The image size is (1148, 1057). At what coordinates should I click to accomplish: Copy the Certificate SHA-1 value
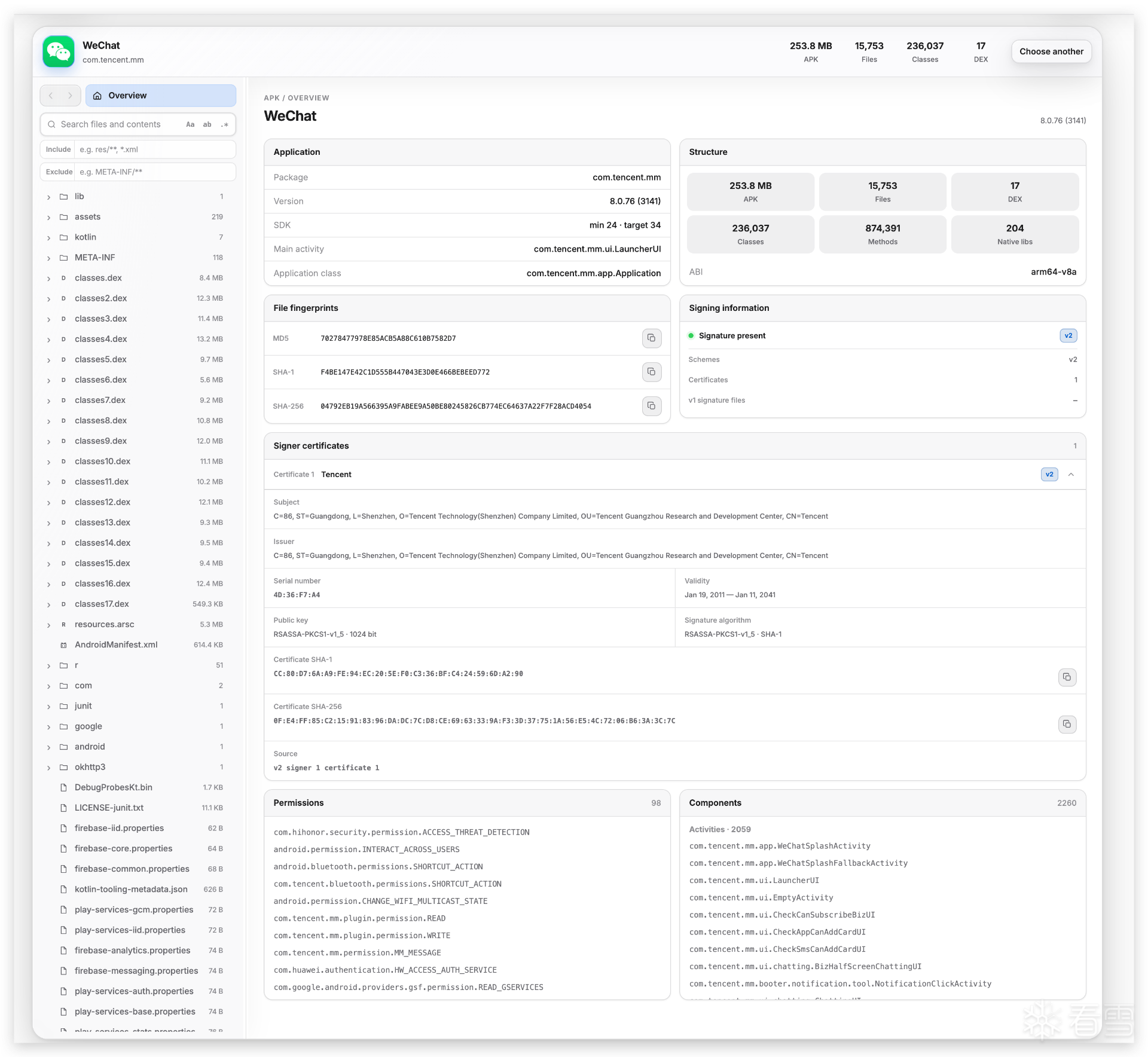(x=1067, y=677)
